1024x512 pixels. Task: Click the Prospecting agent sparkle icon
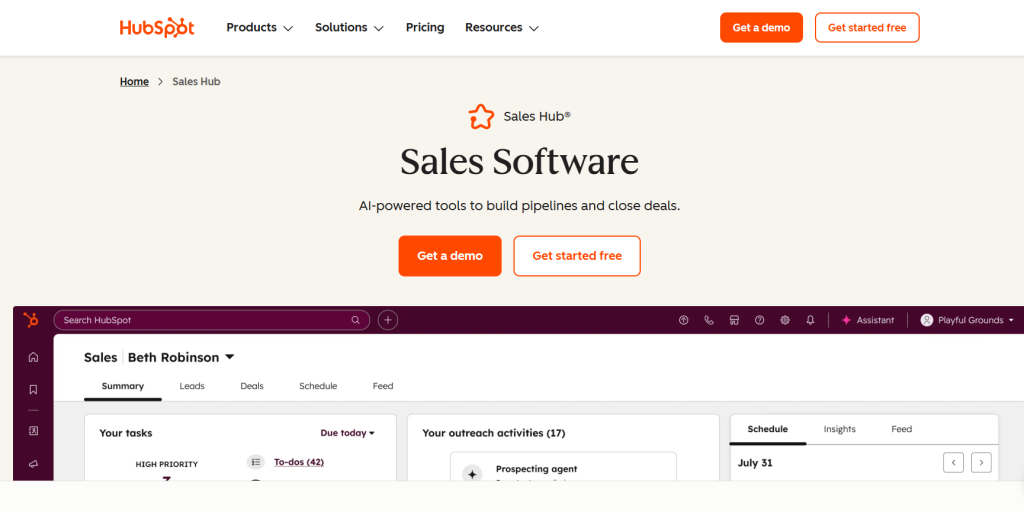472,474
